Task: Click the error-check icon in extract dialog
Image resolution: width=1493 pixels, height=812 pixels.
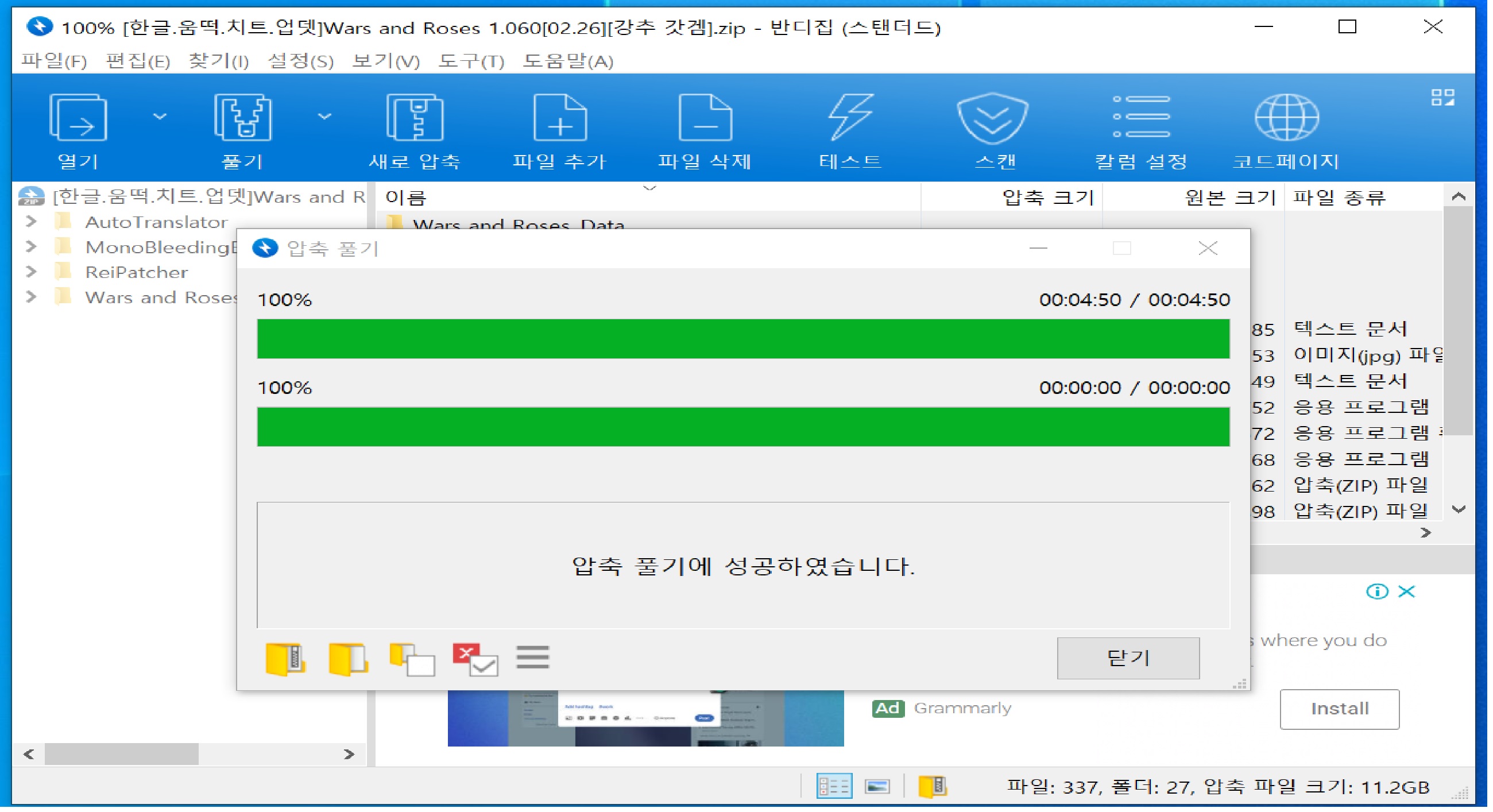Action: pyautogui.click(x=475, y=659)
